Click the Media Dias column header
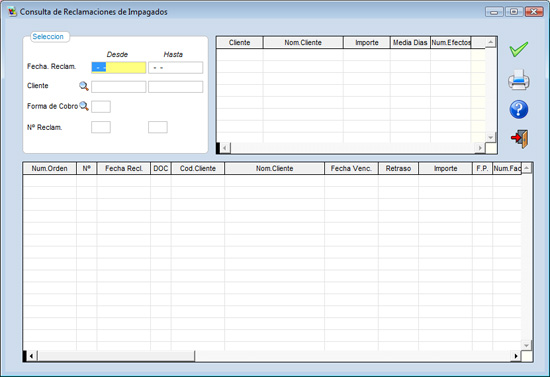The width and height of the screenshot is (550, 377). click(x=410, y=42)
